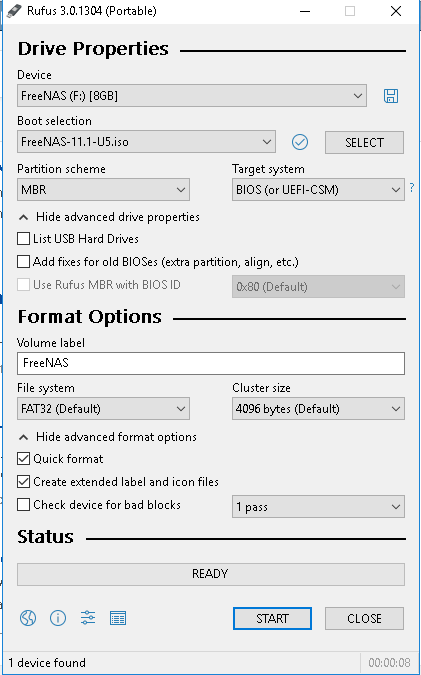Screen dimensions: 421x675
Task: Open the About info icon
Action: coord(58,618)
